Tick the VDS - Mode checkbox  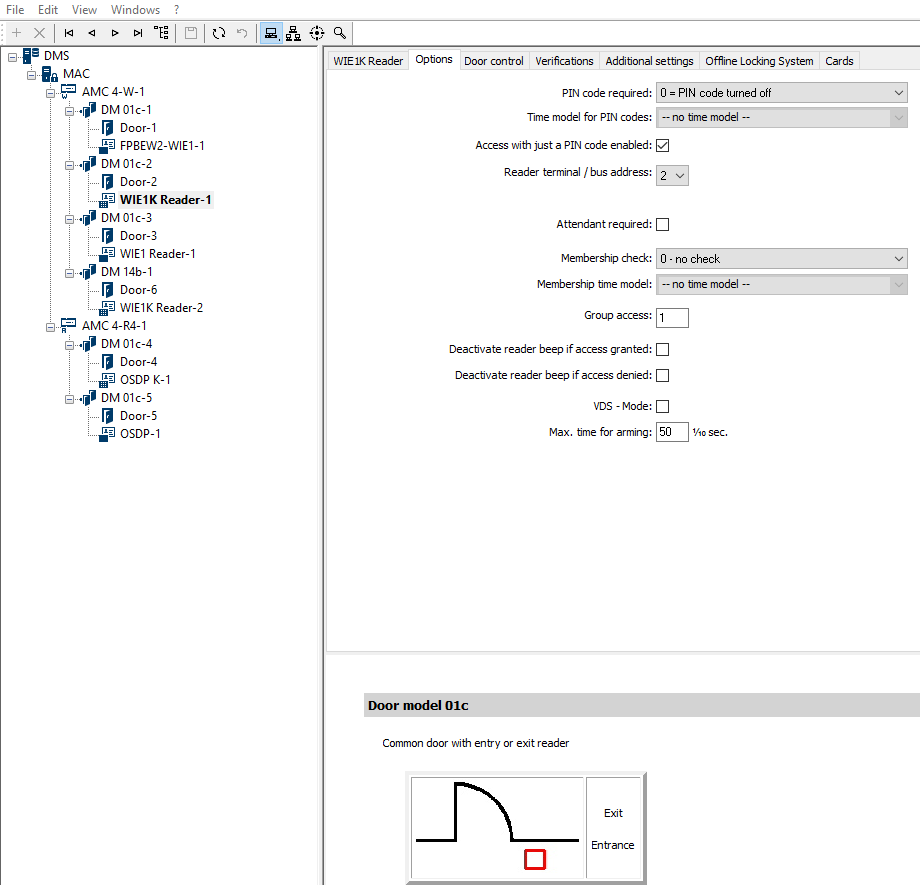click(x=662, y=406)
